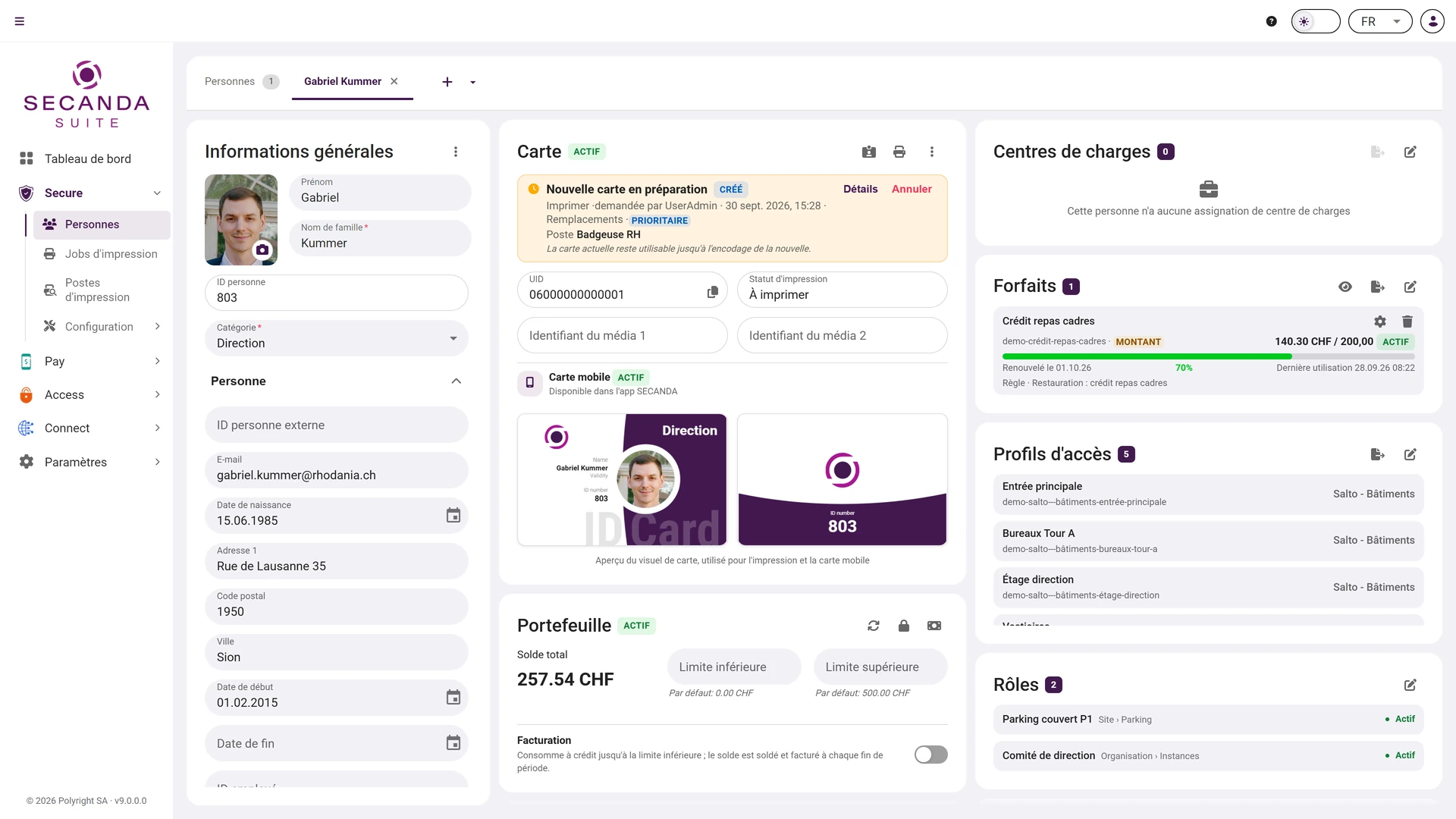Screen dimensions: 1456x819
Task: Toggle the Facturation switch
Action: coord(931,755)
